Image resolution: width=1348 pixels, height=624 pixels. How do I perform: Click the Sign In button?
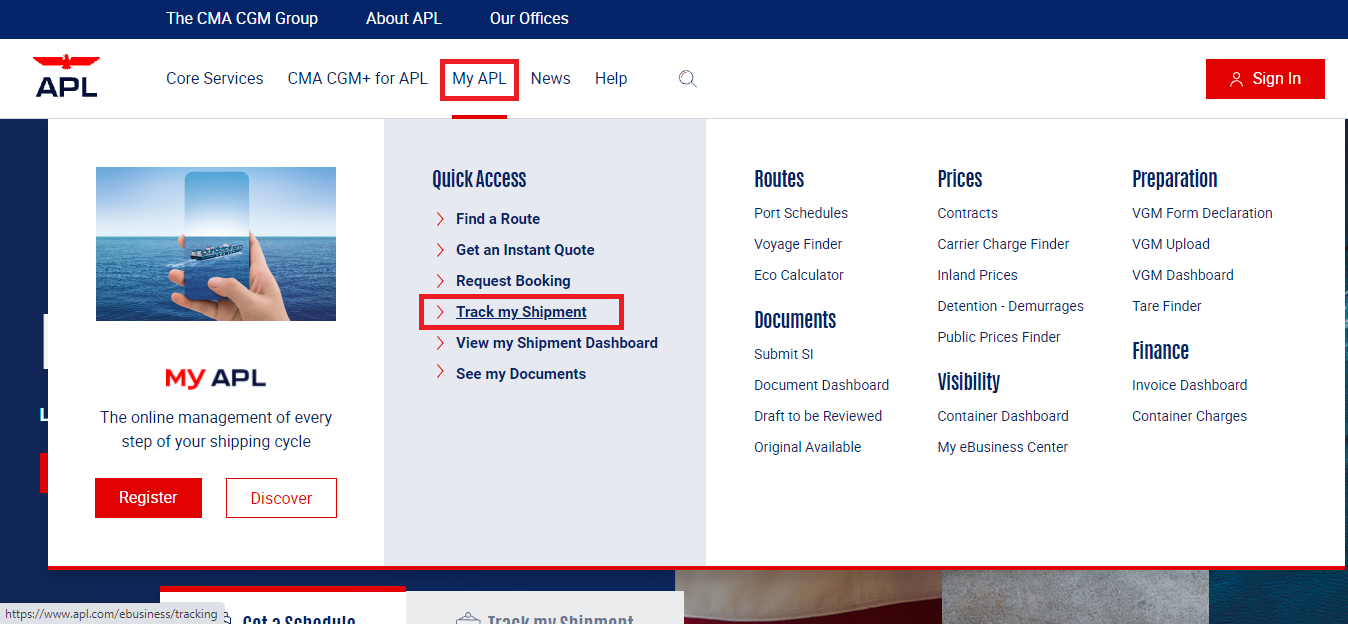point(1265,79)
